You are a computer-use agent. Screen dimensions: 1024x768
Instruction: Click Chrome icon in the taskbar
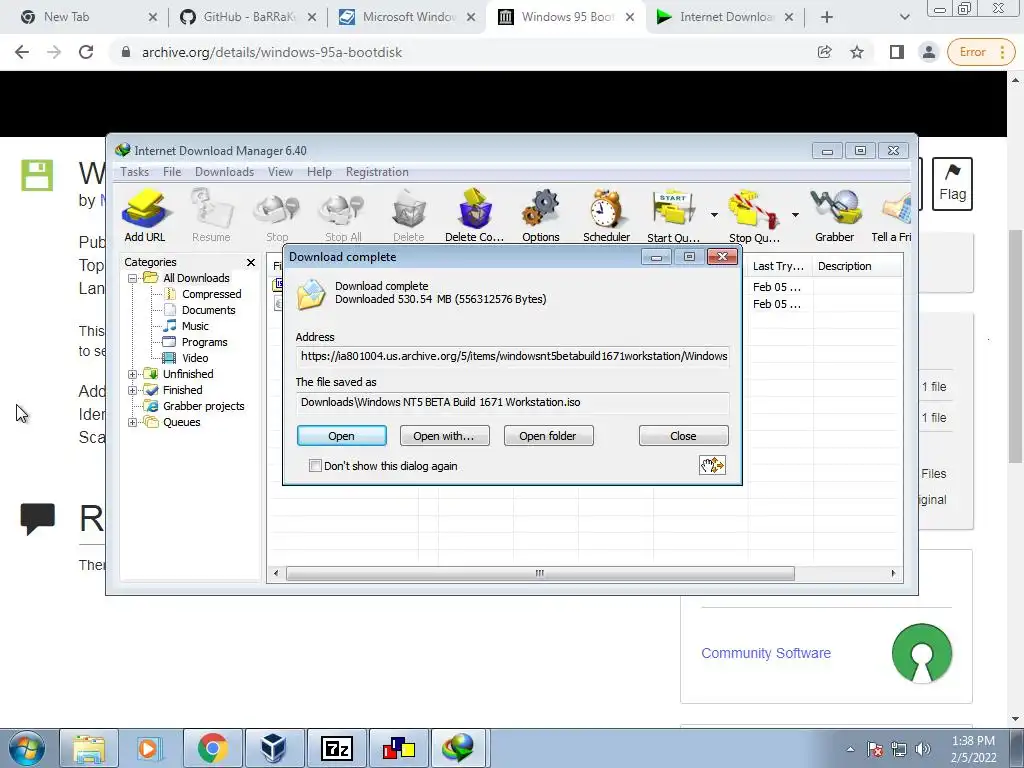[x=212, y=748]
